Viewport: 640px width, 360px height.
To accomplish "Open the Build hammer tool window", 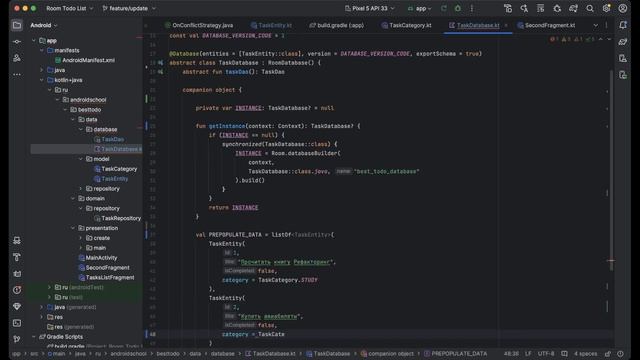I will click(17, 257).
